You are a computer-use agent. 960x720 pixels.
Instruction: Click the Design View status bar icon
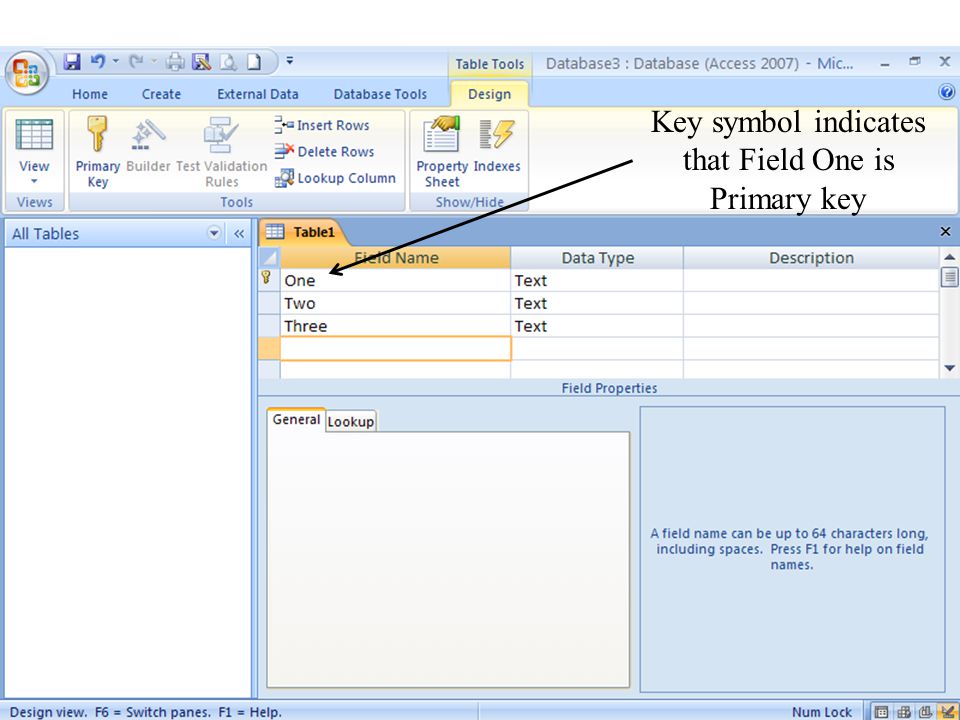coord(948,711)
